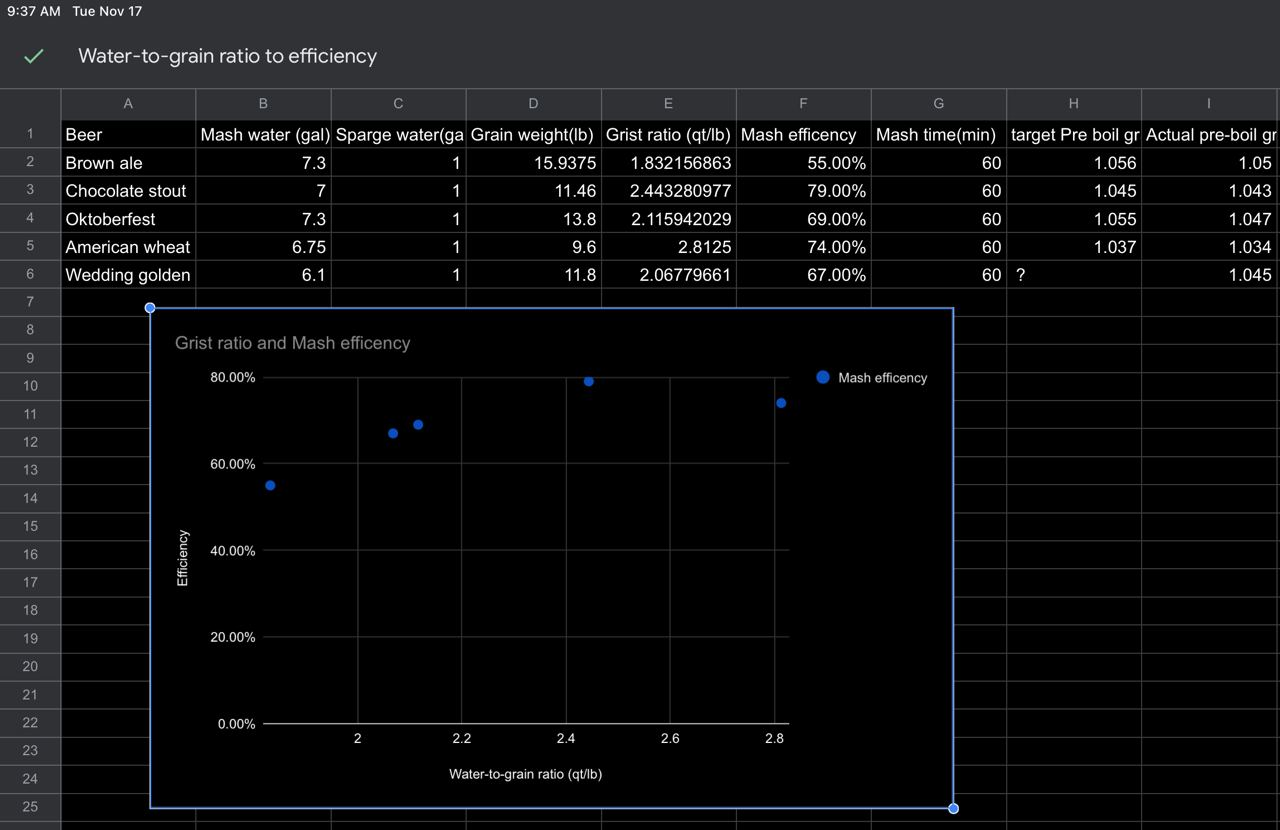Click the '?' cell in target gravity column
The image size is (1280, 830).
tap(1073, 274)
